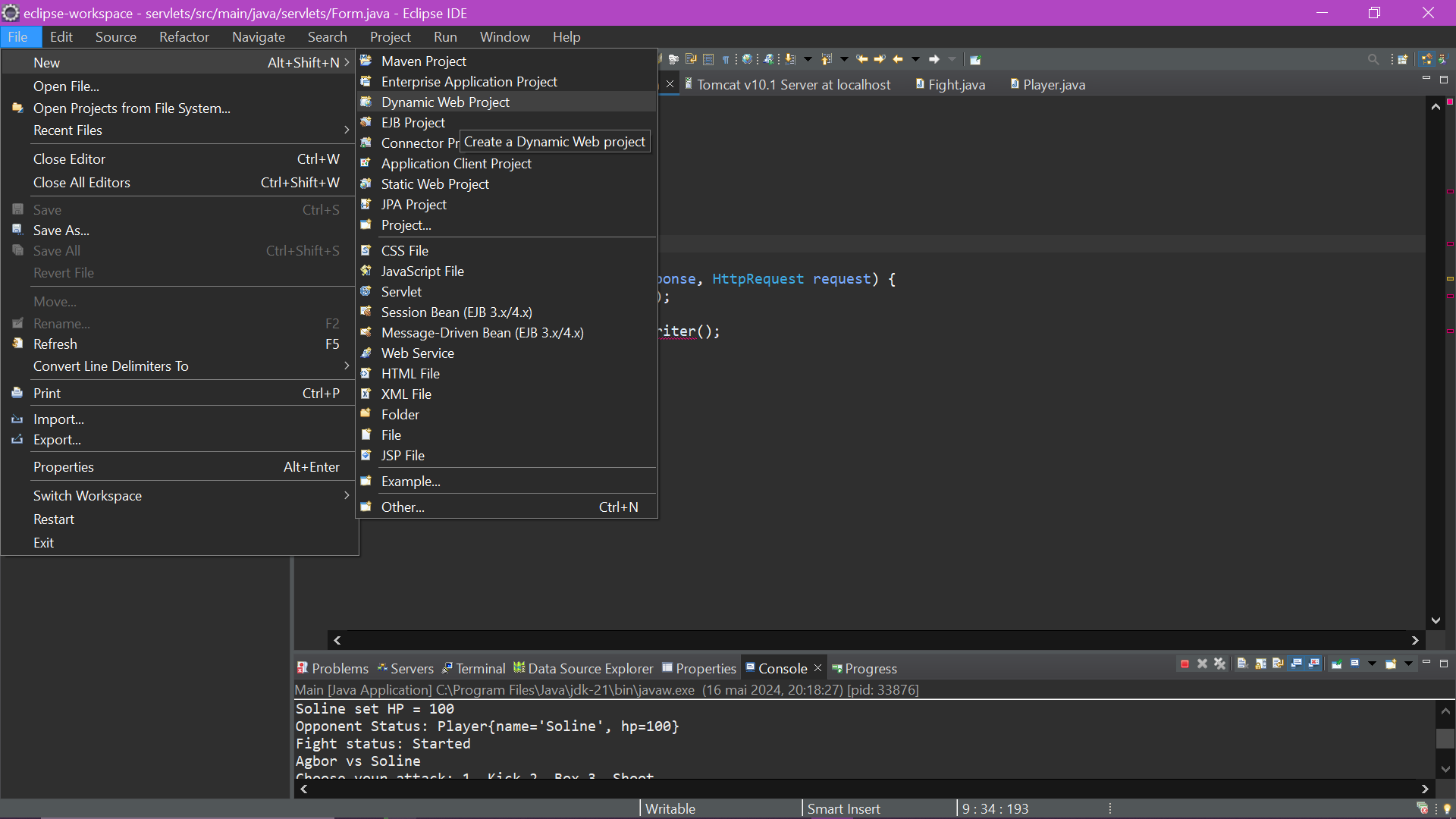
Task: Click the Export icon in File menu
Action: point(17,439)
